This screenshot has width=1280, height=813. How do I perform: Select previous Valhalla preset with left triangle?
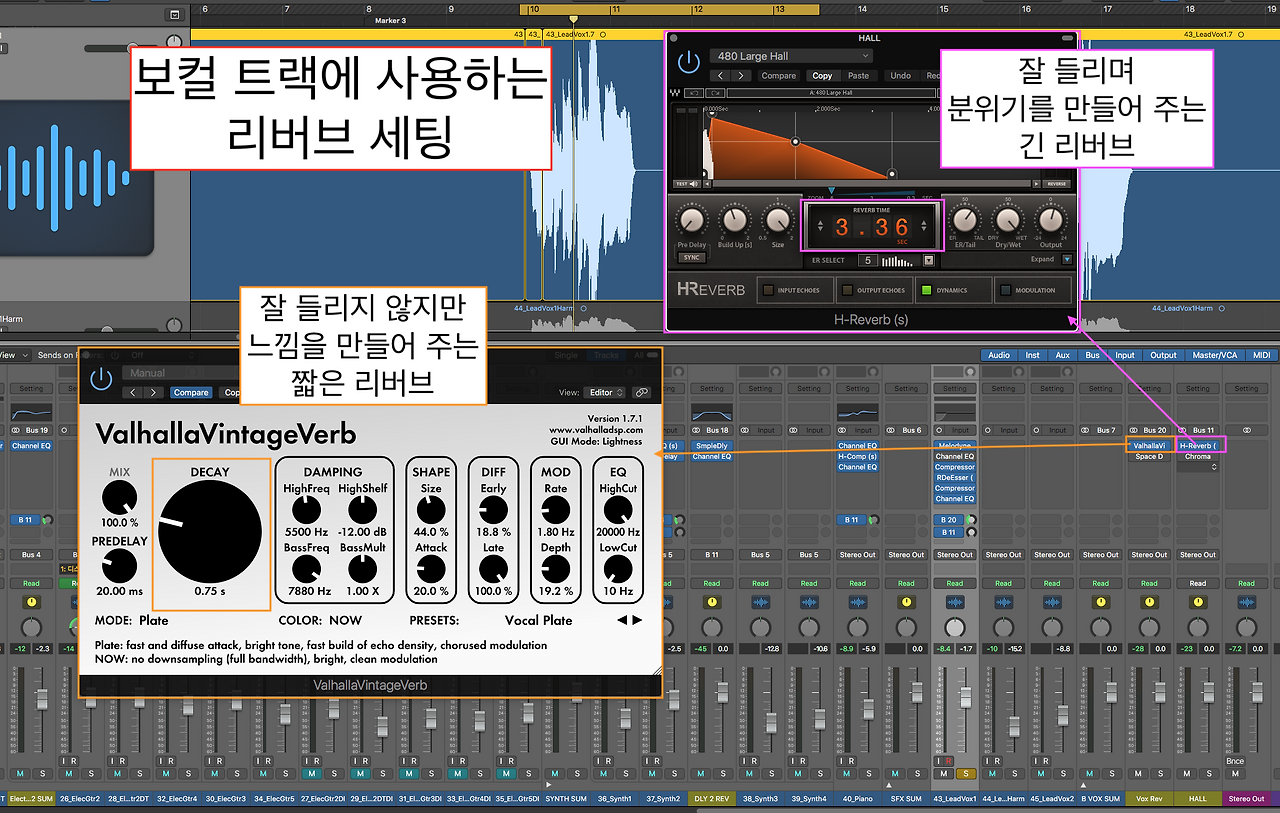point(621,620)
